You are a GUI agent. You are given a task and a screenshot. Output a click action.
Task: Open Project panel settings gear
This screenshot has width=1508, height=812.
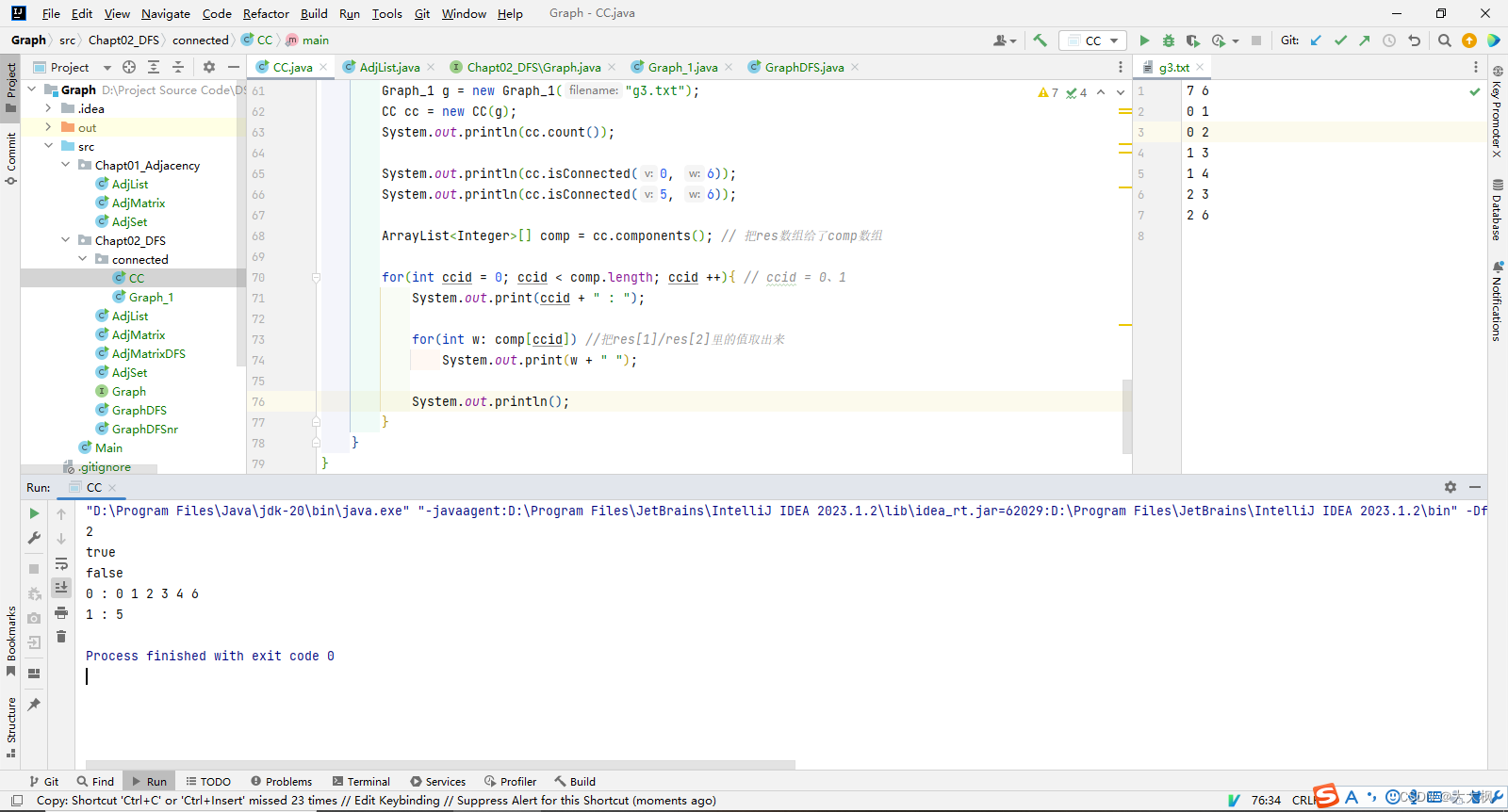coord(209,67)
